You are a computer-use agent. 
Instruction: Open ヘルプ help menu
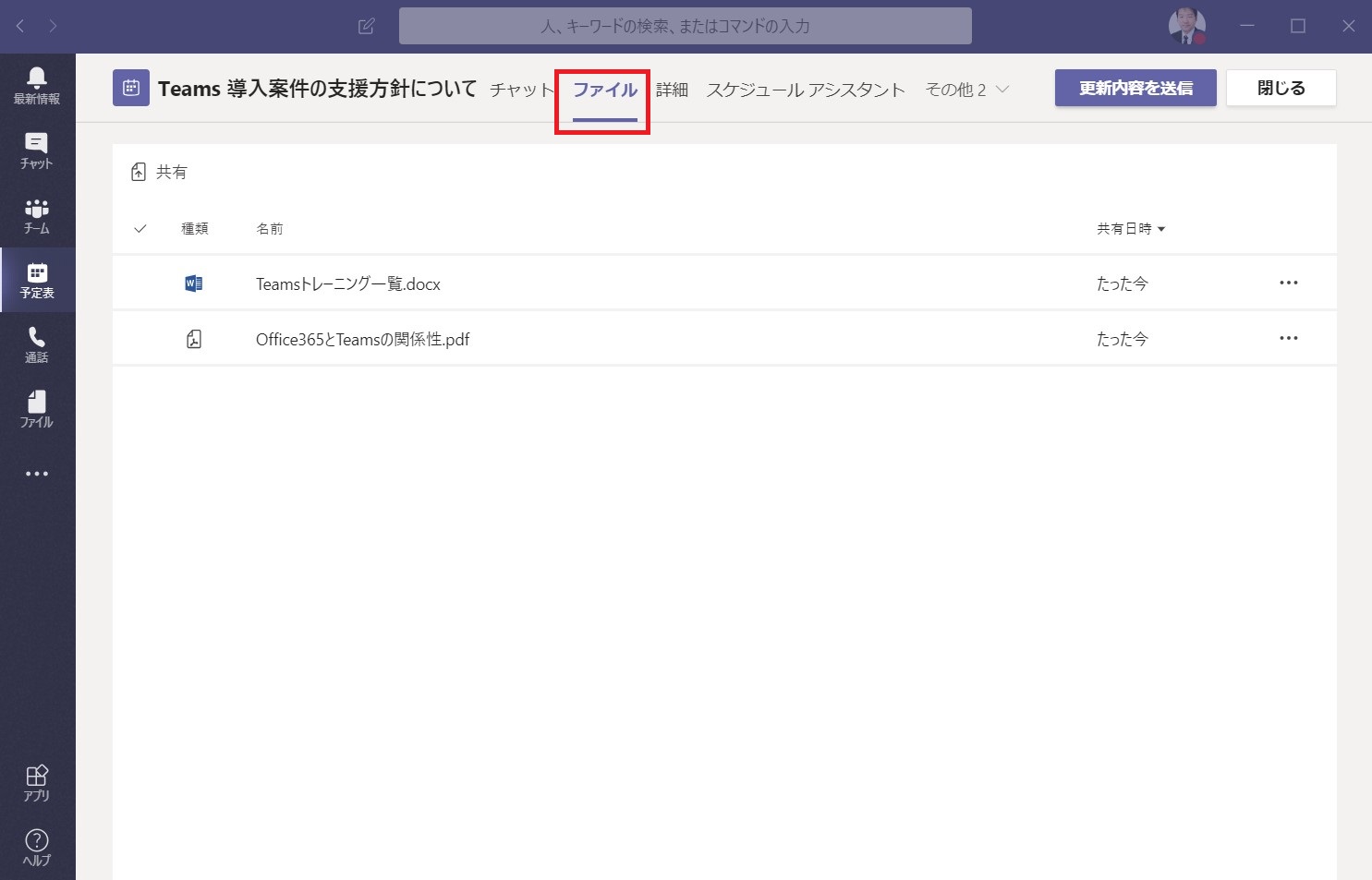(x=37, y=847)
